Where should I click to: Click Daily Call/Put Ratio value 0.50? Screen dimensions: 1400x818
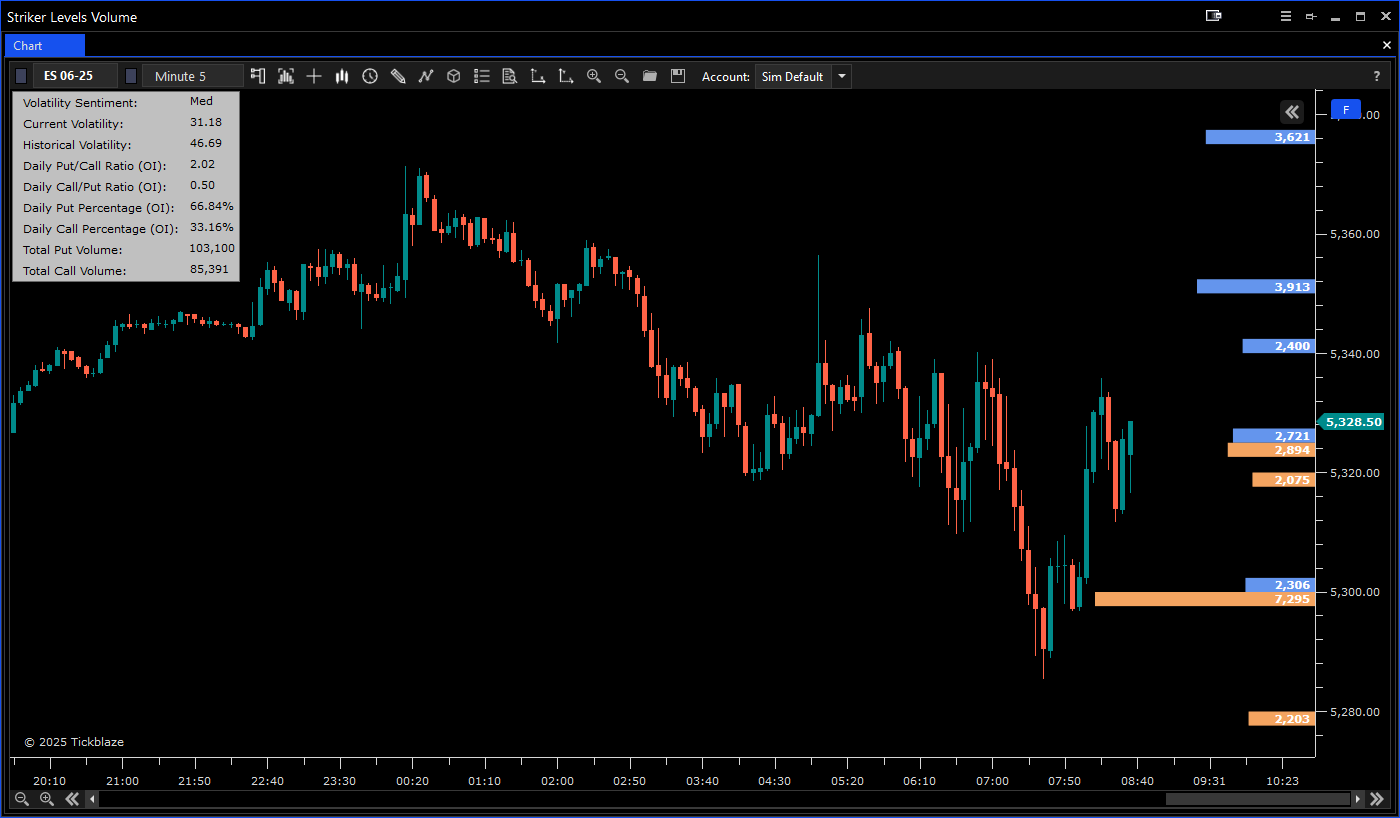coord(202,185)
